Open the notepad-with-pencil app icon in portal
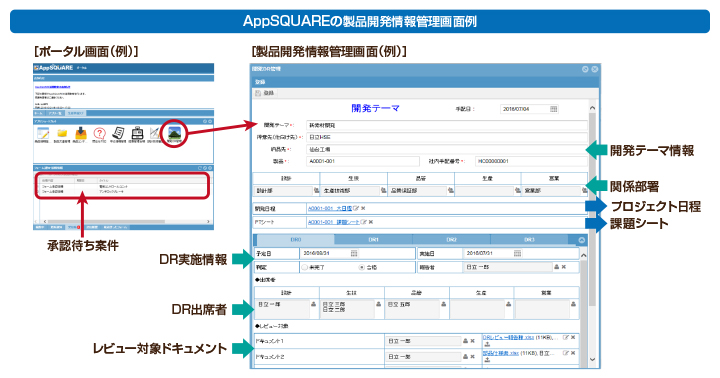This screenshot has height=378, width=720. pos(43,134)
